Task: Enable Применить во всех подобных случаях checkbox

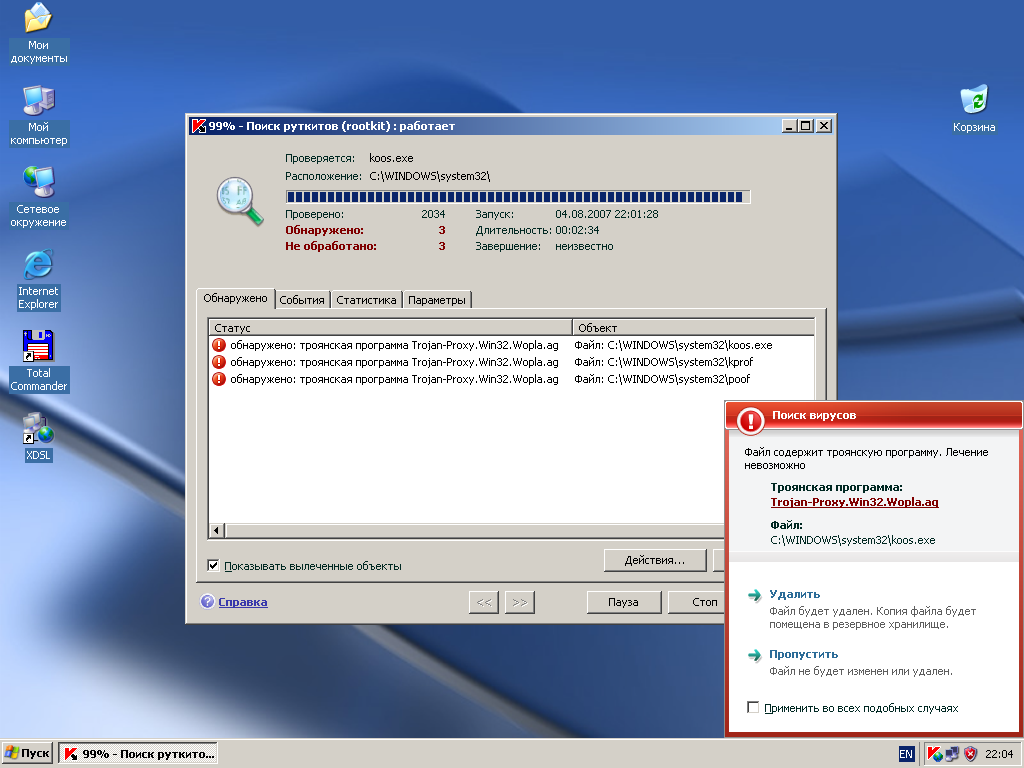Action: pos(753,707)
